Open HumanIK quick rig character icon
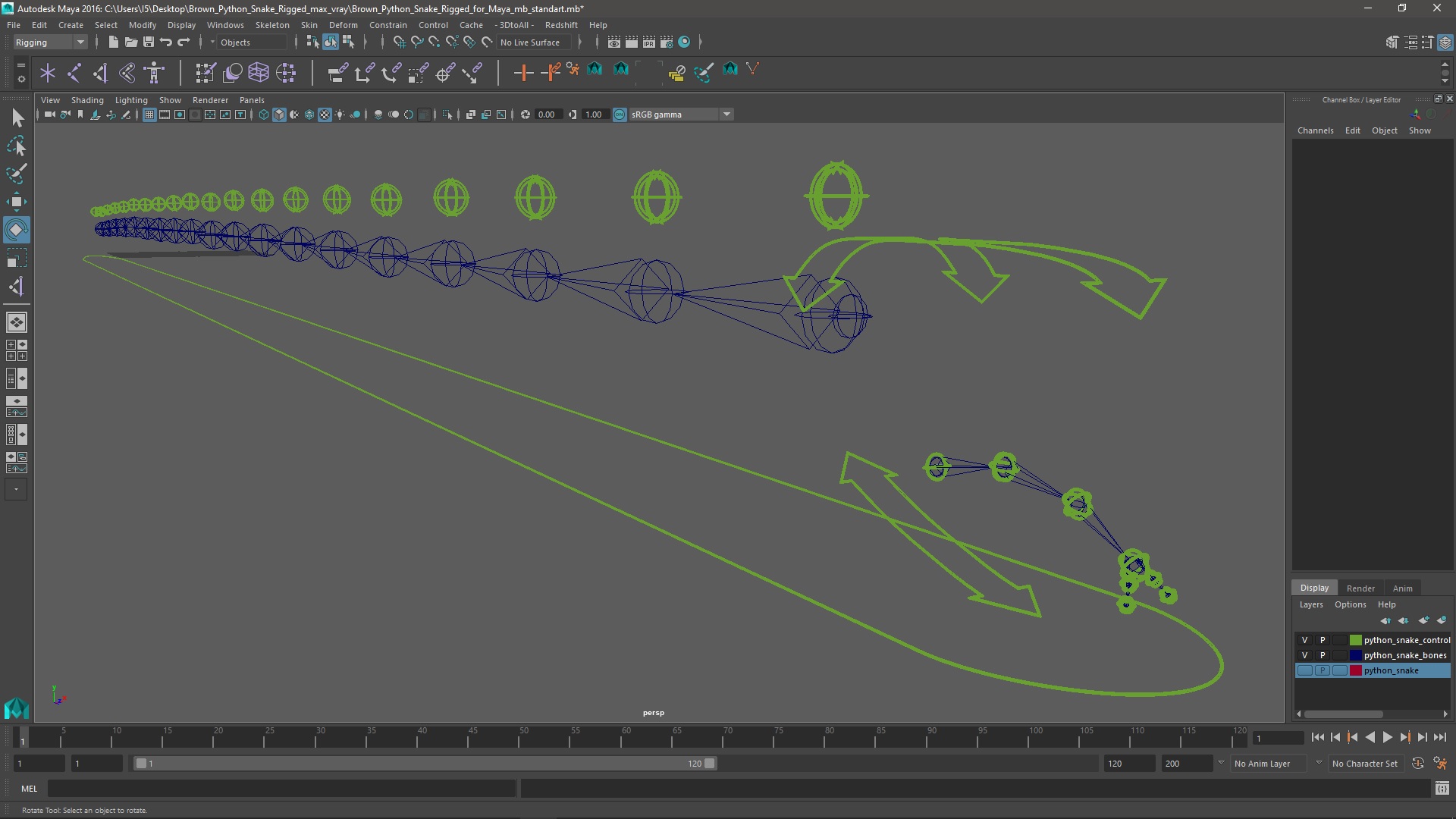 coord(154,73)
